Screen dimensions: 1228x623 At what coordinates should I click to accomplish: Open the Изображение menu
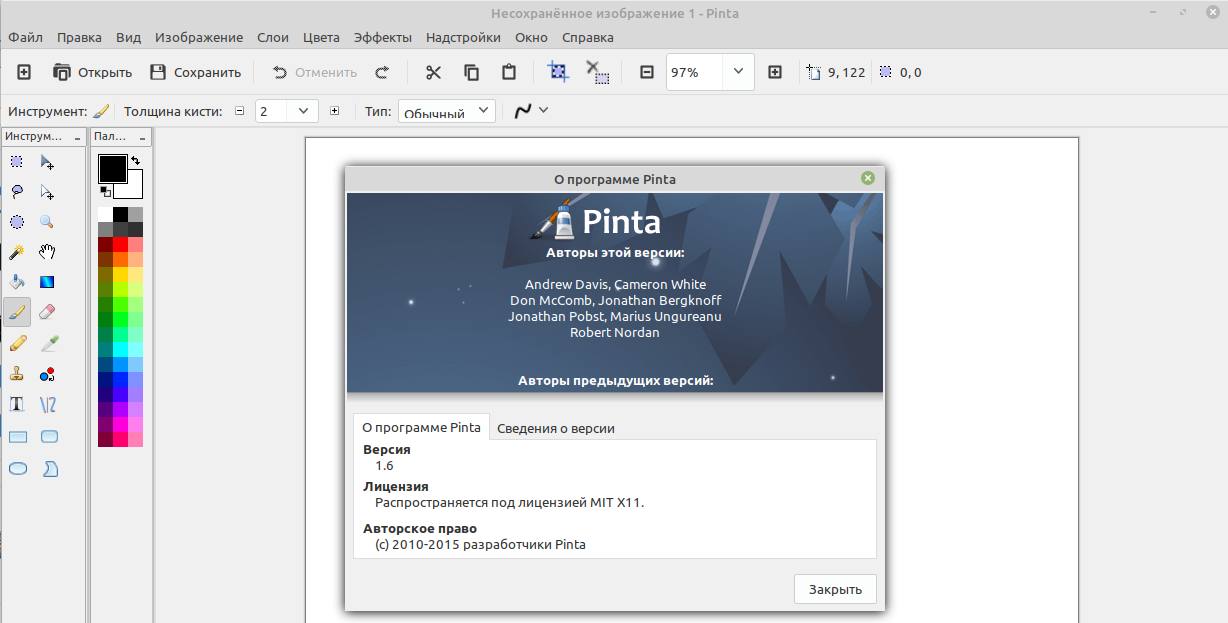(x=199, y=37)
